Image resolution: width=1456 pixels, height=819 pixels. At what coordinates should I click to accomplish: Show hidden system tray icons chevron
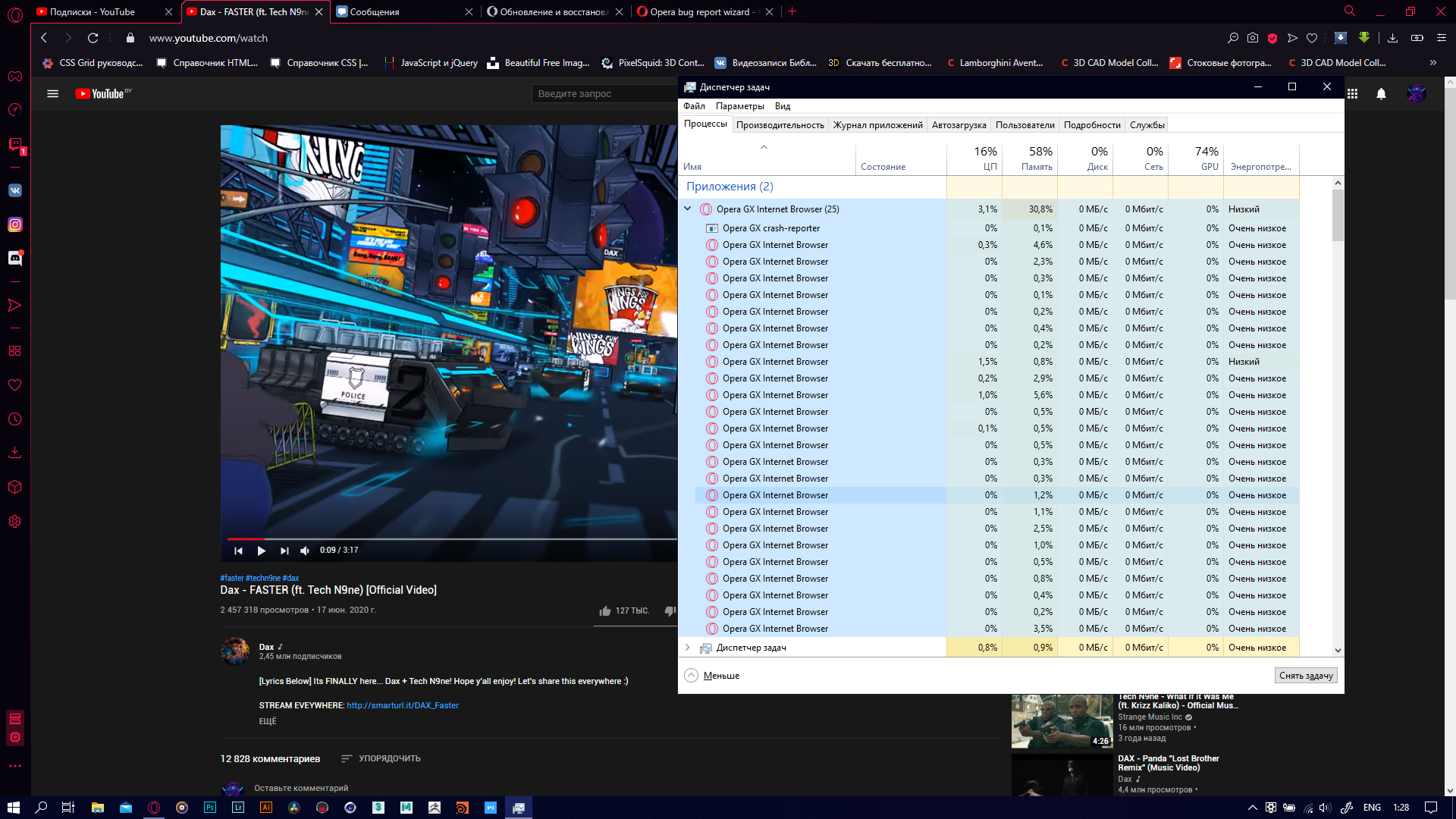(x=1253, y=808)
